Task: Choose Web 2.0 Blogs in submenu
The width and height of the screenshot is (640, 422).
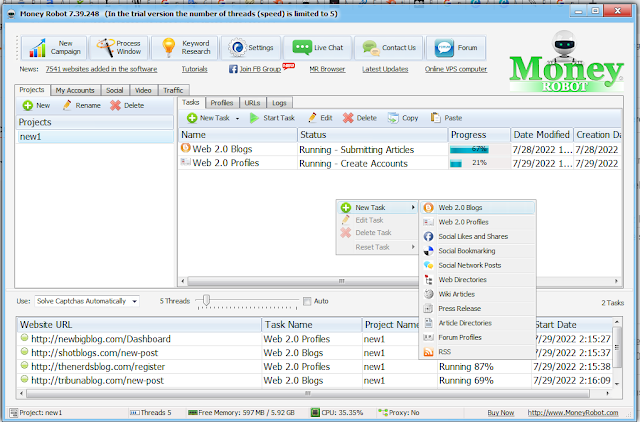Action: click(x=478, y=208)
